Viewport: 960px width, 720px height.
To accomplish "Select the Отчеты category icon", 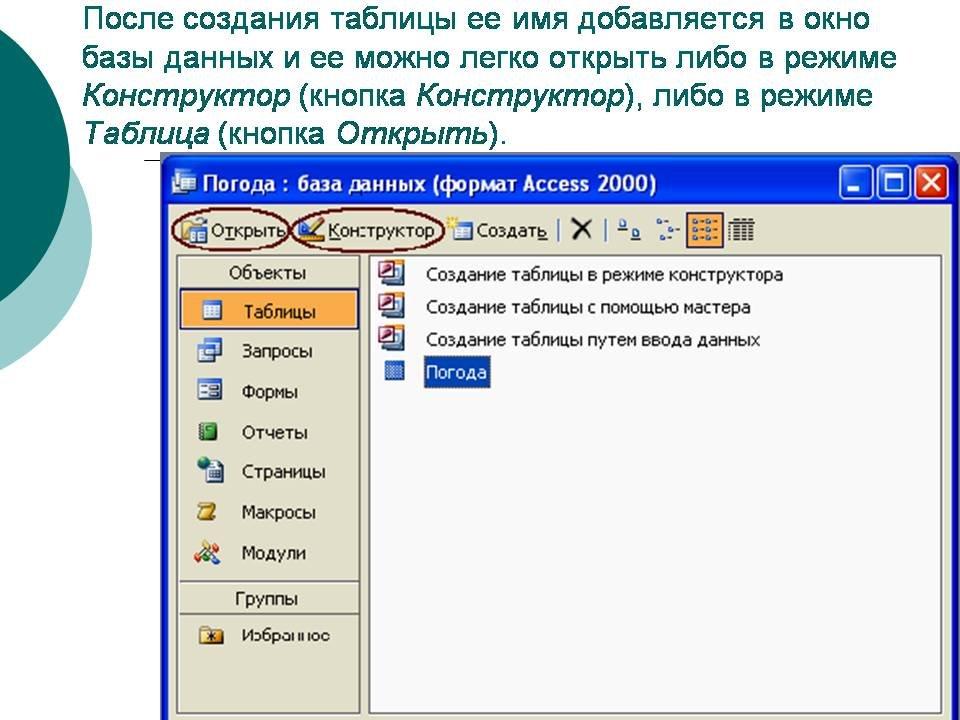I will click(x=210, y=432).
